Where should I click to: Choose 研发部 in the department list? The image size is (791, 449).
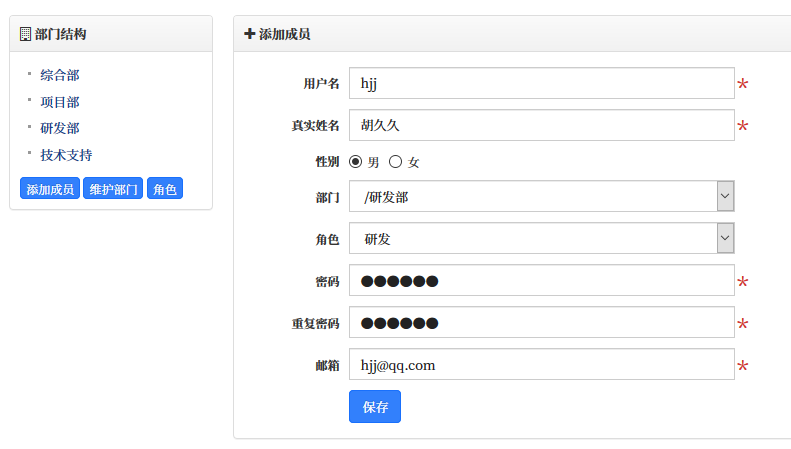coord(60,128)
